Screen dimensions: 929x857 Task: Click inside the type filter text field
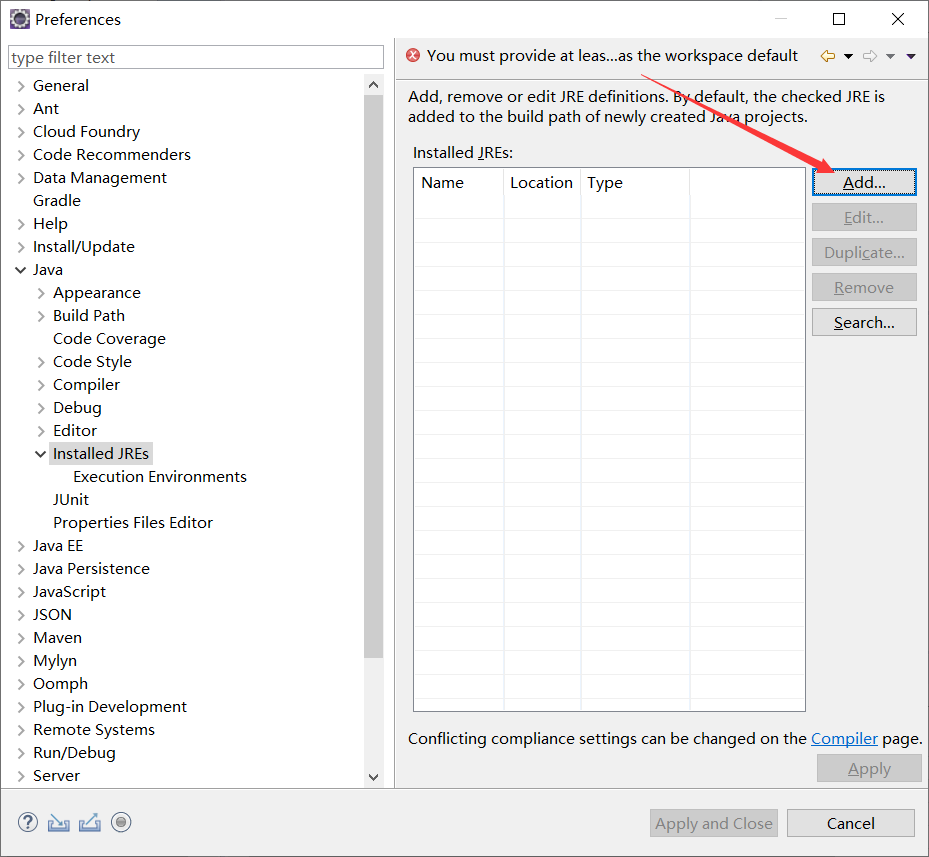196,57
